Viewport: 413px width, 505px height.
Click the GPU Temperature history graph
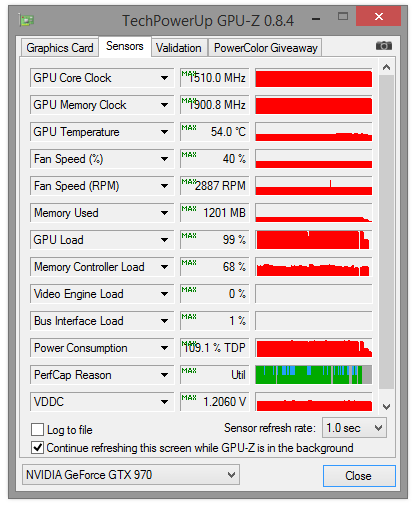coord(314,132)
